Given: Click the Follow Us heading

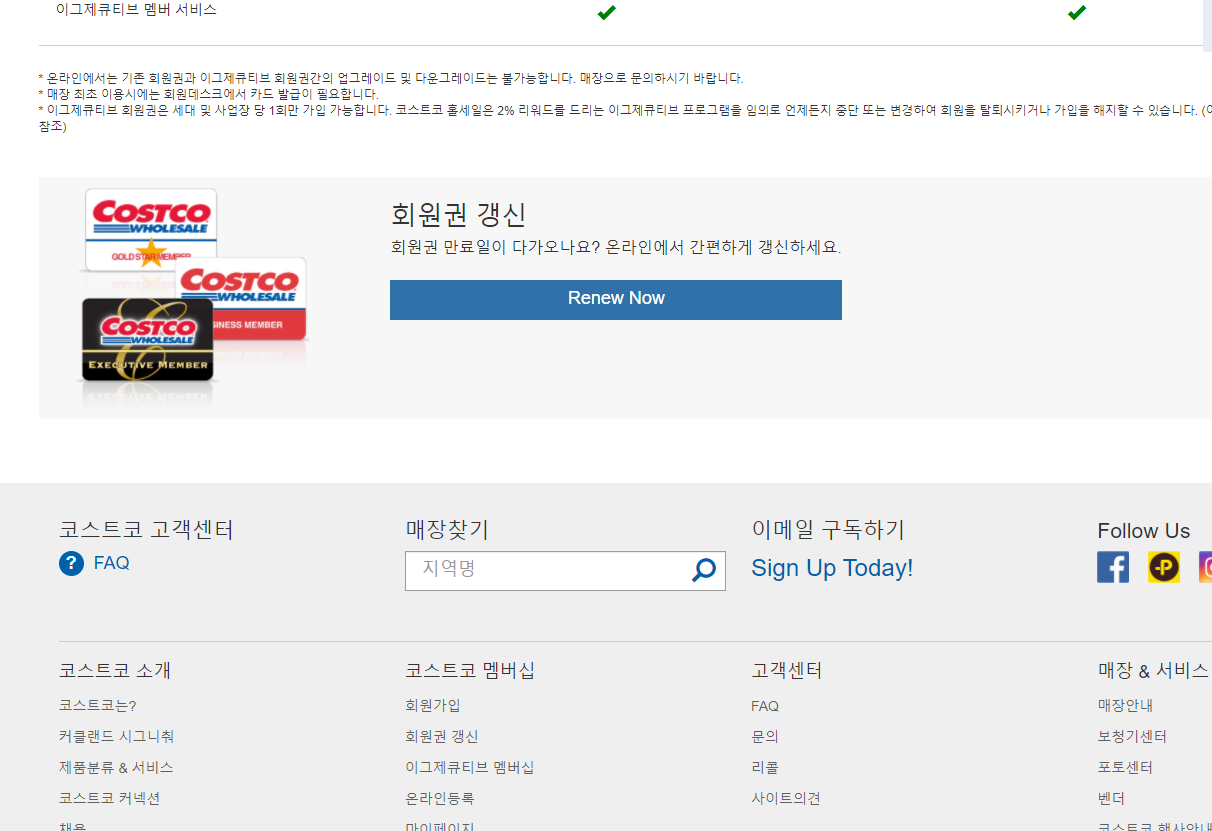Looking at the screenshot, I should click(1144, 531).
